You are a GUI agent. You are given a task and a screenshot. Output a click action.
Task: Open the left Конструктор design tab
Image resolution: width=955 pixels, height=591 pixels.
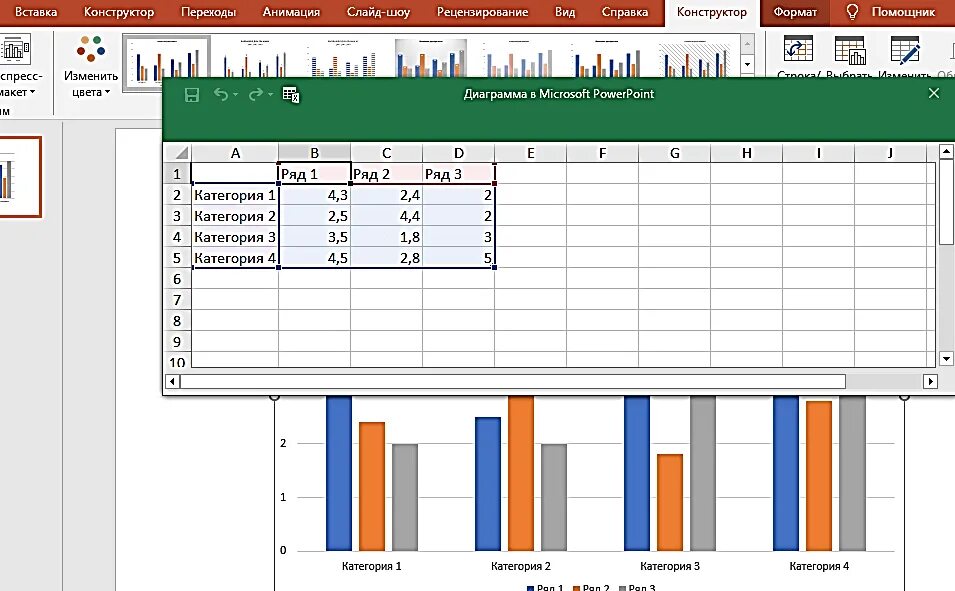(x=119, y=12)
